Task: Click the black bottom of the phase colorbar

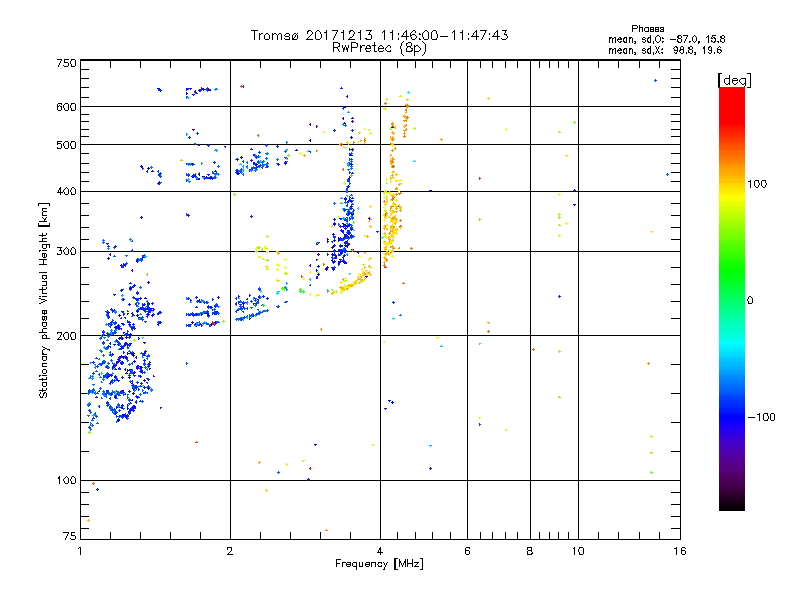Action: point(732,503)
